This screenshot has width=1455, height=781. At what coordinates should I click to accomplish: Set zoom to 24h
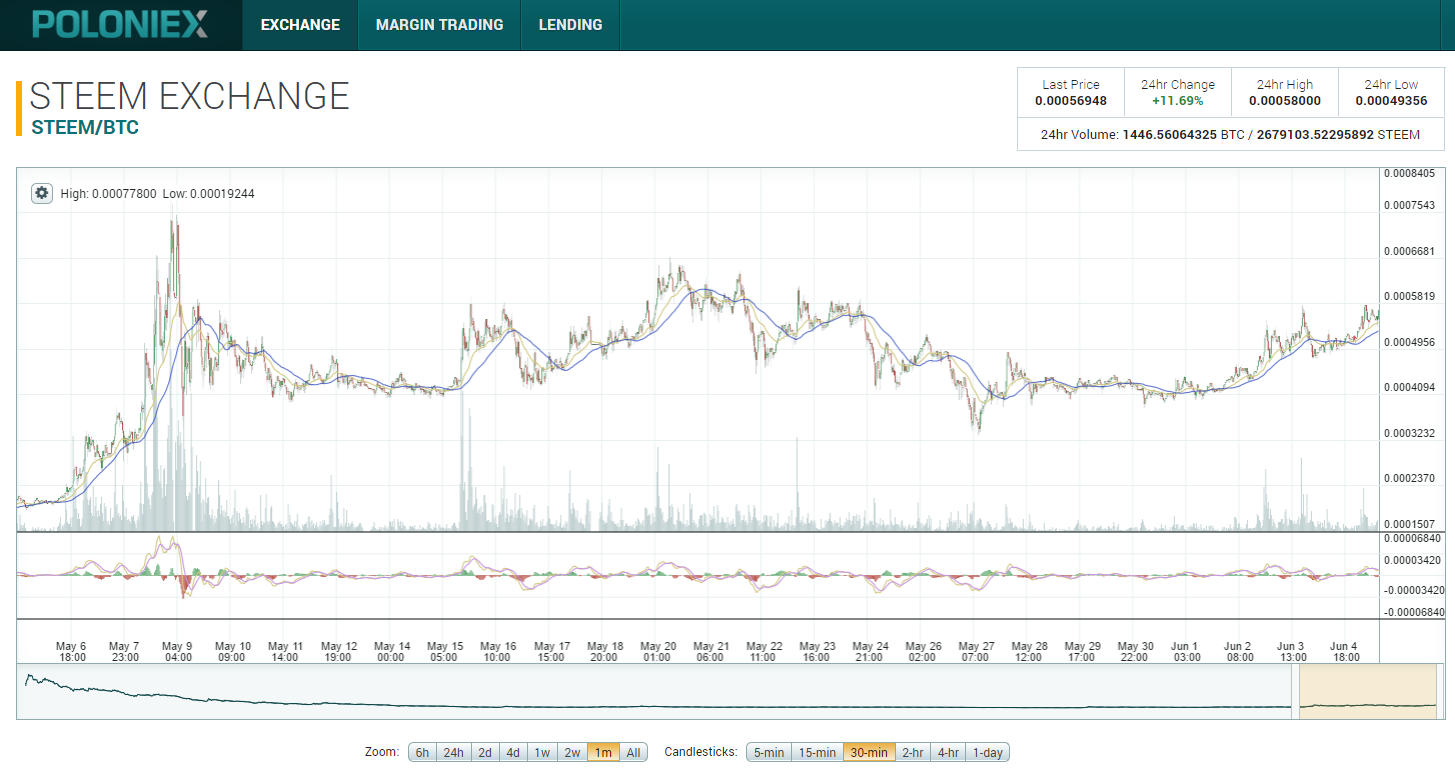[x=454, y=752]
